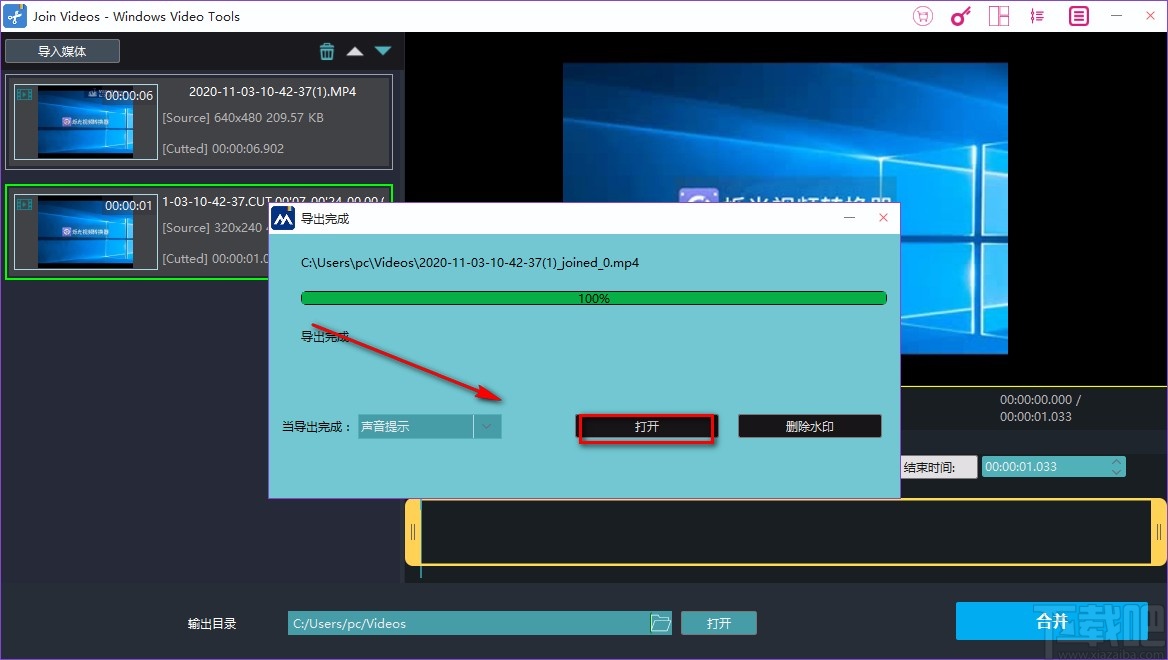Move clip up with the white triangle icon

355,50
